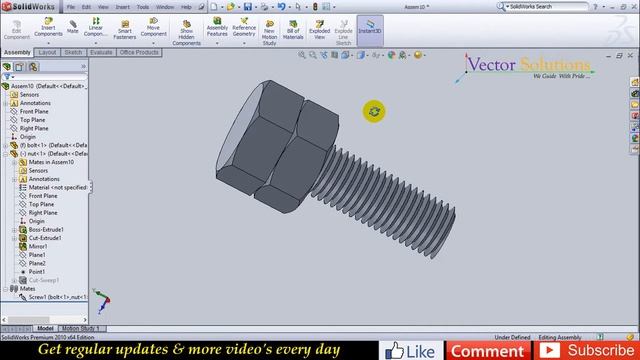The image size is (640, 360).
Task: Click the Rebuild traffic light icon
Action: click(x=315, y=7)
